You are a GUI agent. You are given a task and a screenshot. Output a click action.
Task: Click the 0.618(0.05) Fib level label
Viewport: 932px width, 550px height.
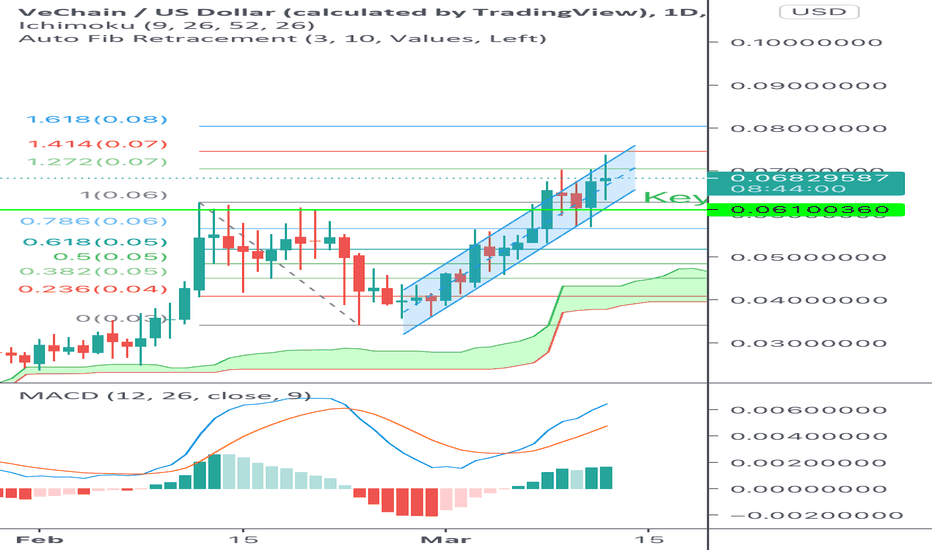tap(95, 242)
